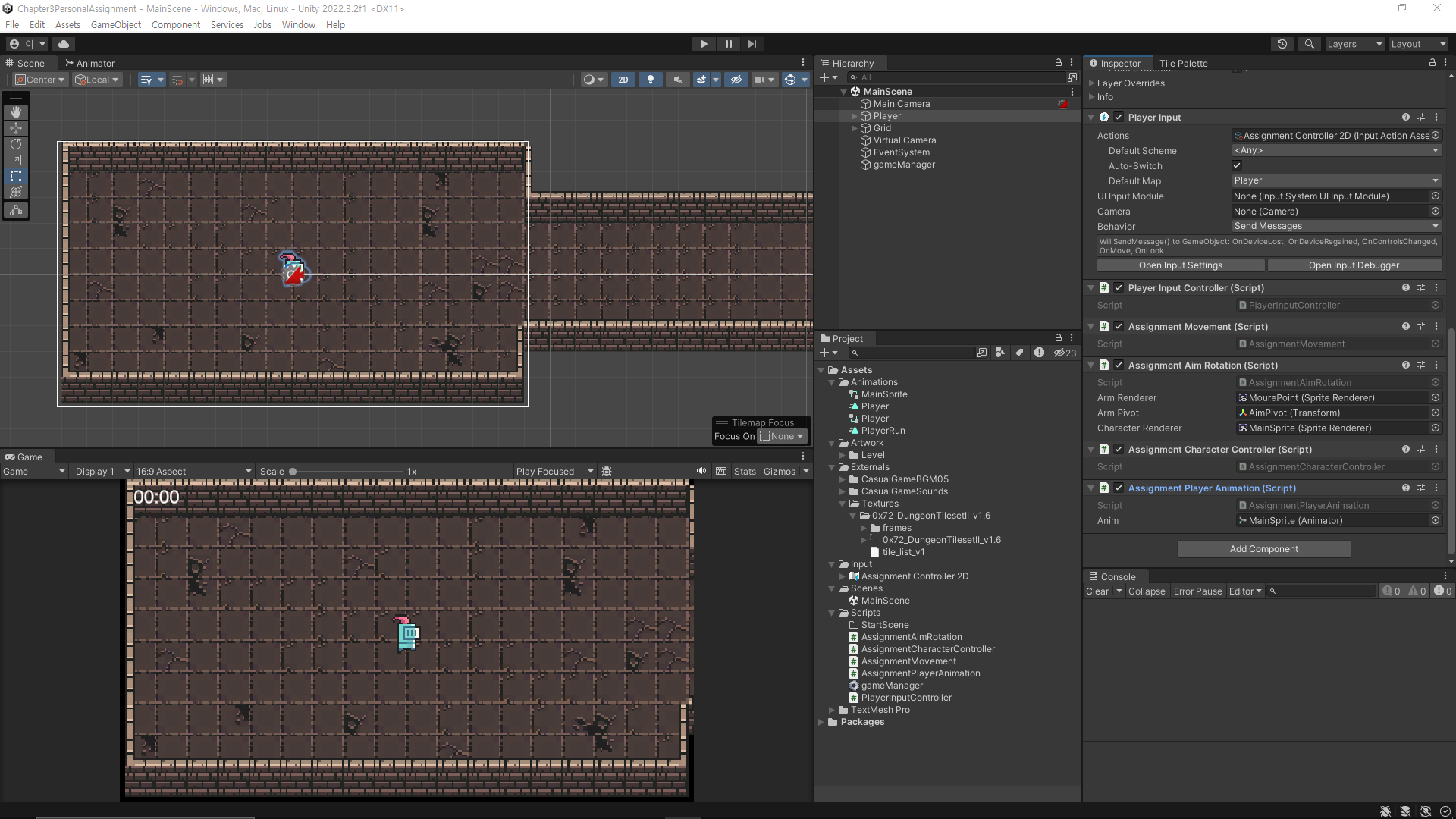Click the Pause button
The height and width of the screenshot is (819, 1456).
click(x=728, y=44)
